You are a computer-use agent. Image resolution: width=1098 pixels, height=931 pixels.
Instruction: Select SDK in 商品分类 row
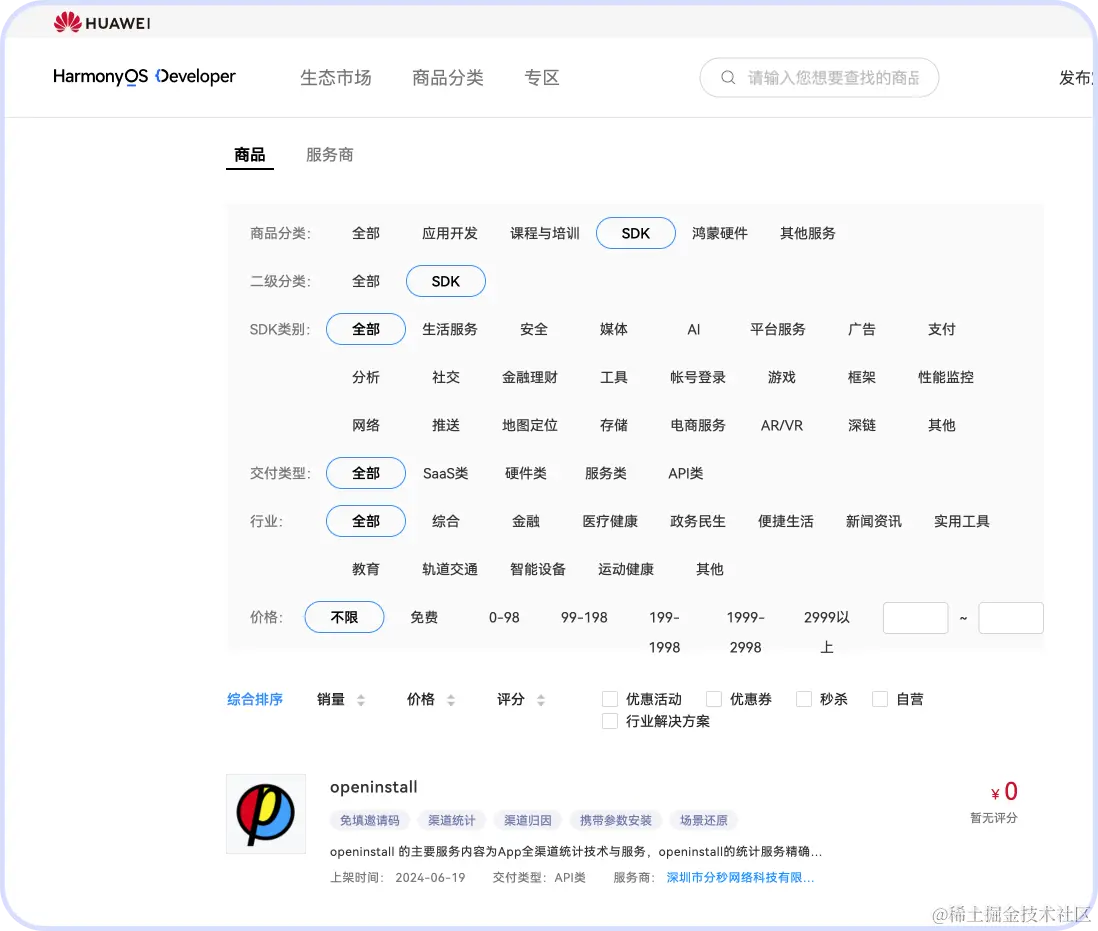coord(636,233)
